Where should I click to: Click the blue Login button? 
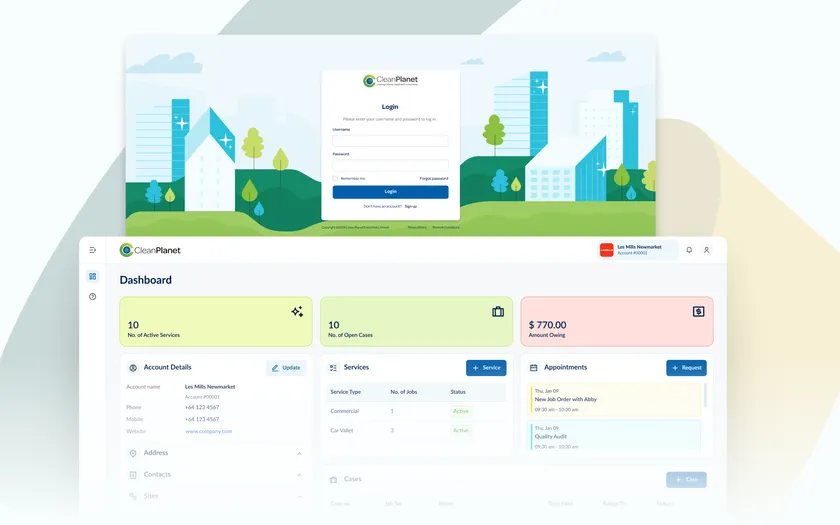pos(391,192)
